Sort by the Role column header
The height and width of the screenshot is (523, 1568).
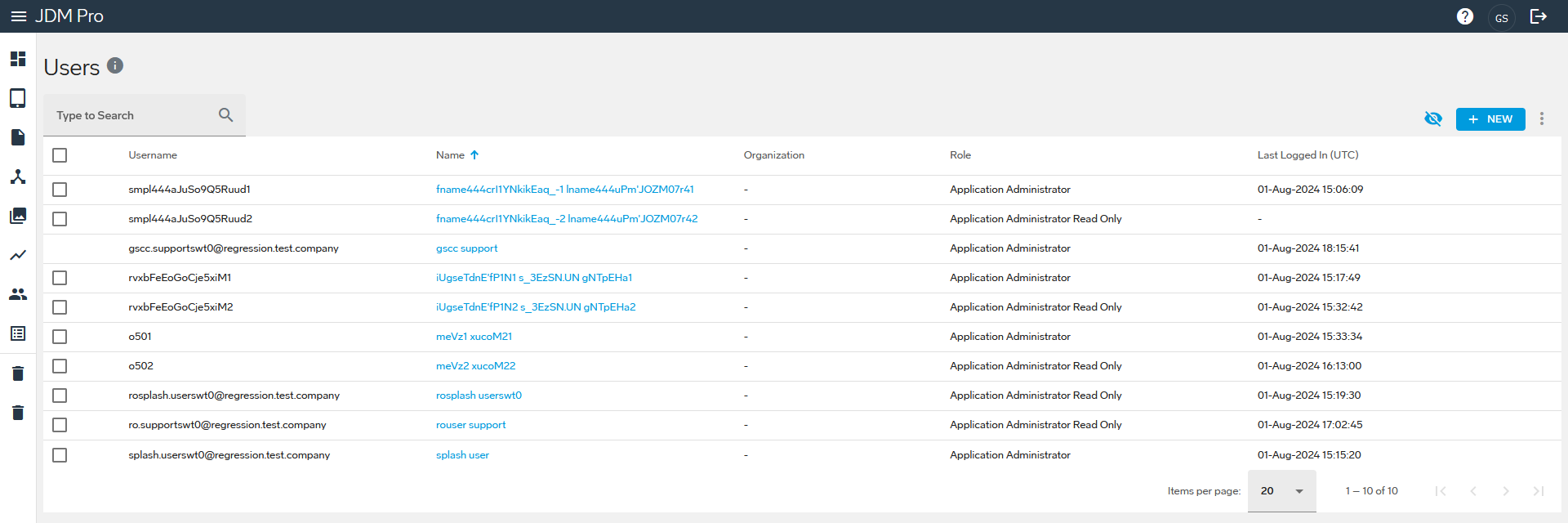coord(960,155)
